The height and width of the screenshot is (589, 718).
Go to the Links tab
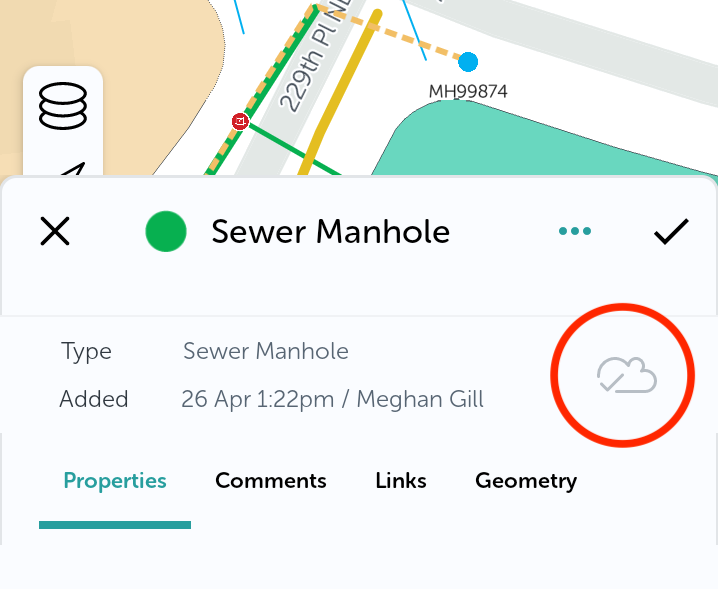(401, 481)
